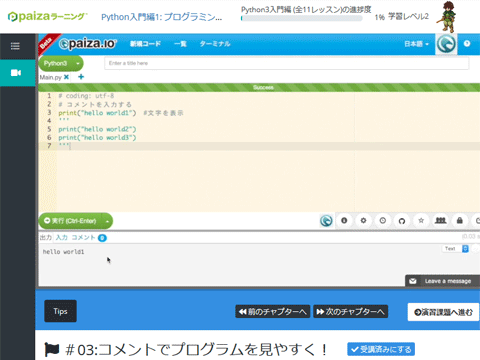Expand the run button dropdown arrow

pos(107,221)
